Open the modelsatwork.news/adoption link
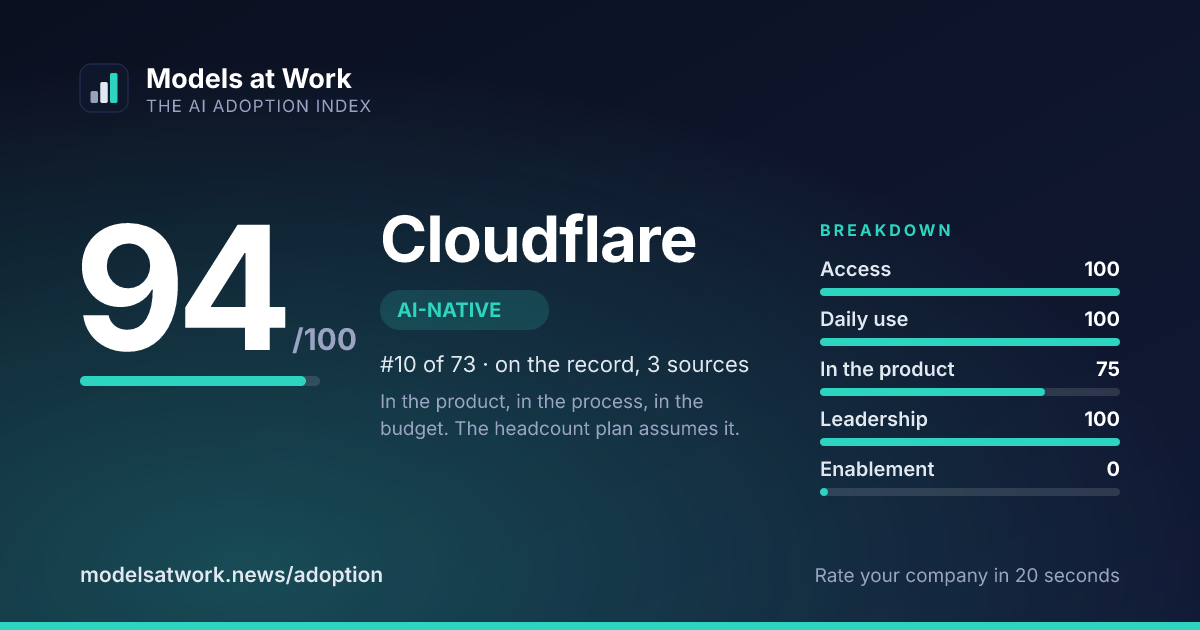The width and height of the screenshot is (1200, 630). pos(231,575)
